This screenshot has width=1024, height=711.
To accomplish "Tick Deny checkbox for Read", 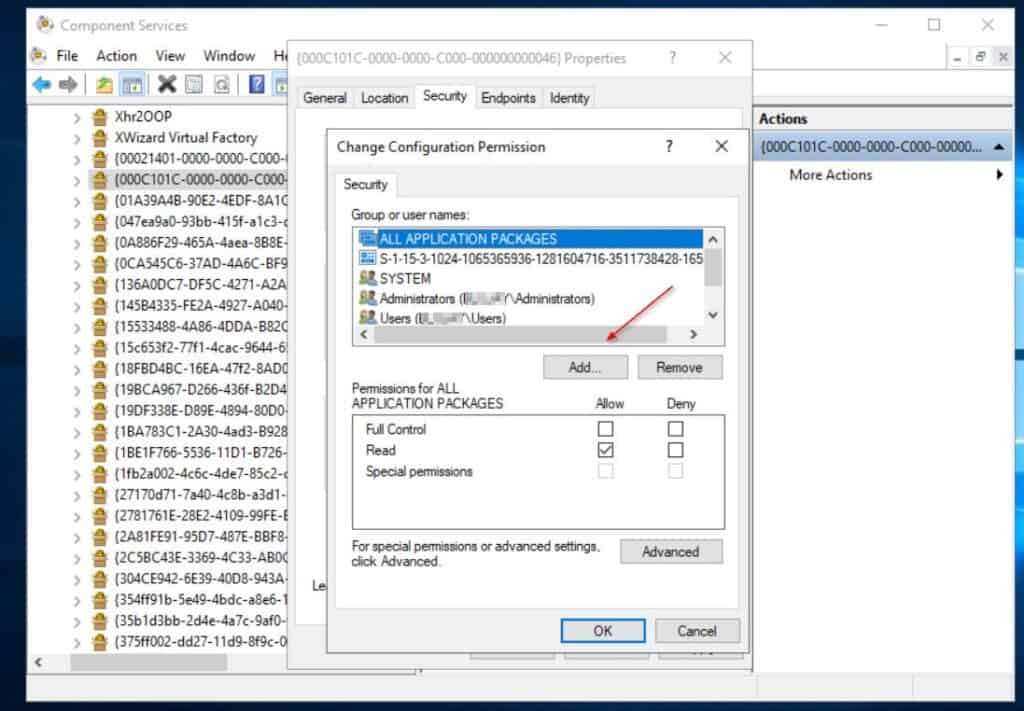I will coord(675,450).
